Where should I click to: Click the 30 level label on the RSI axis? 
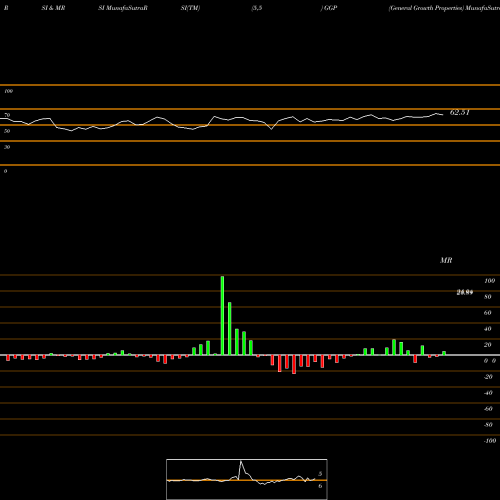(7, 147)
